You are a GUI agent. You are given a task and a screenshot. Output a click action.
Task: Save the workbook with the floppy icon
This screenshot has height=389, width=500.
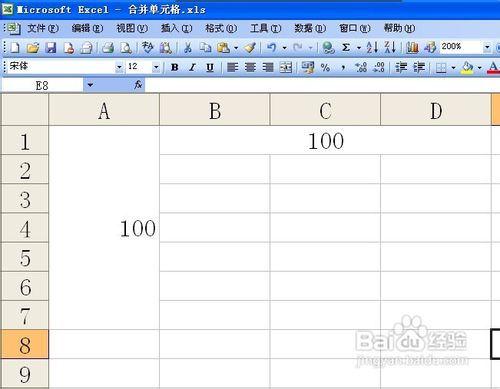pyautogui.click(x=51, y=48)
